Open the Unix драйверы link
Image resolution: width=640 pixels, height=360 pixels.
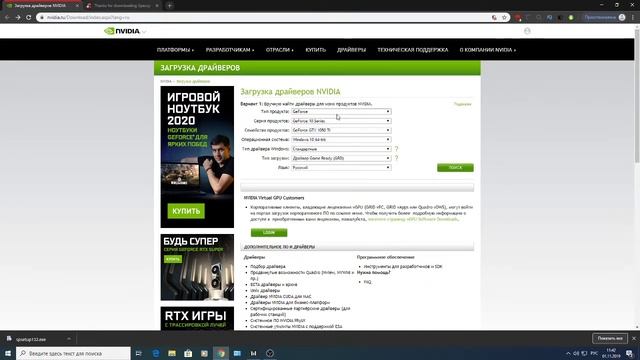click(265, 291)
